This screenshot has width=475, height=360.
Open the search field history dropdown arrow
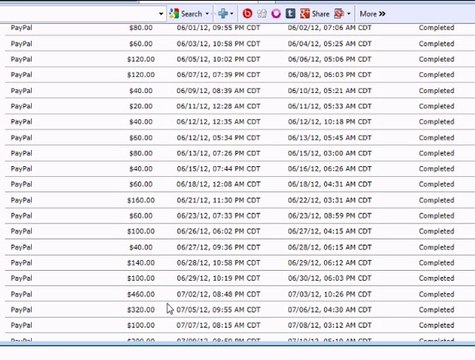[161, 14]
